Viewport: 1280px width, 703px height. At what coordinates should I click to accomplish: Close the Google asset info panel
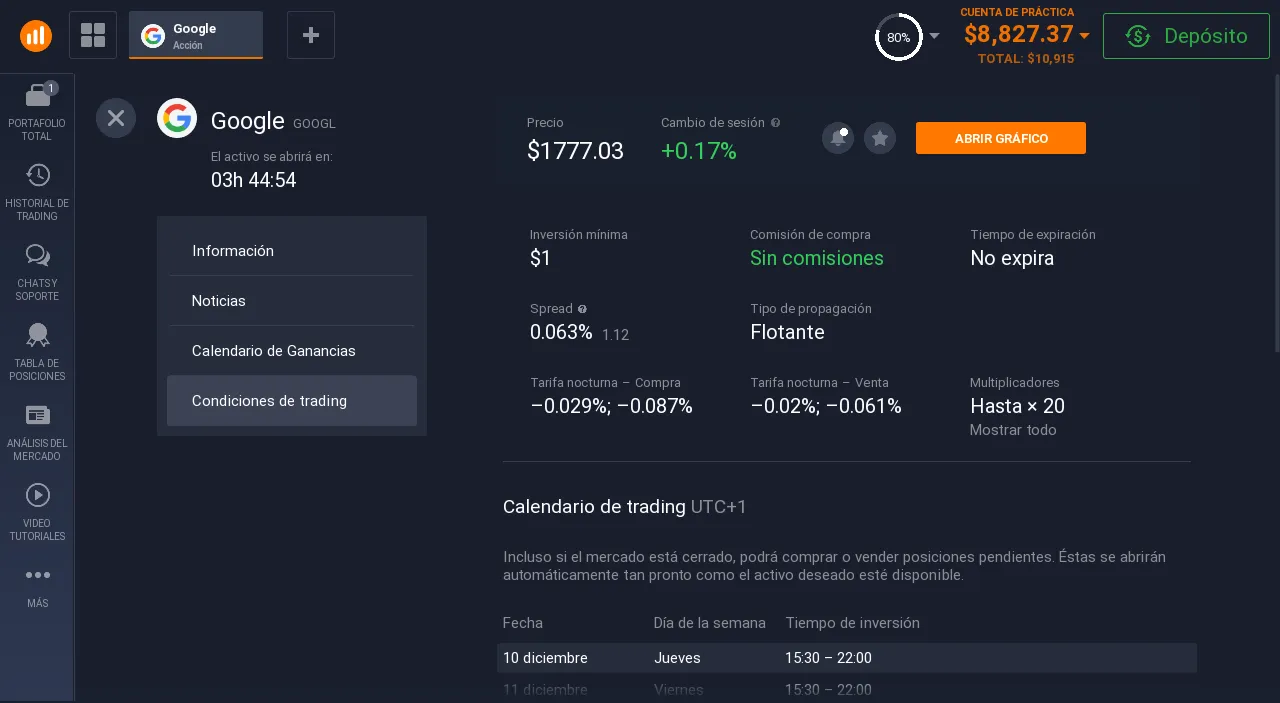(116, 118)
